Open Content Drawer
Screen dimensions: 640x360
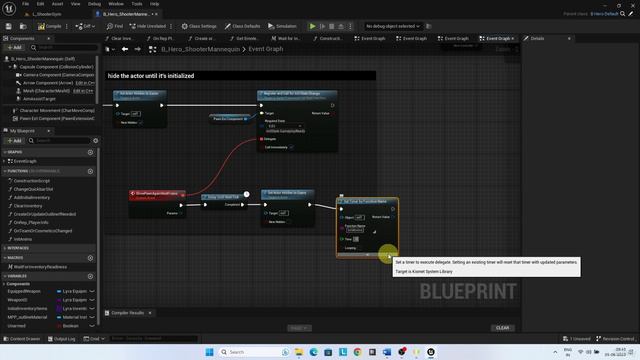(22, 339)
